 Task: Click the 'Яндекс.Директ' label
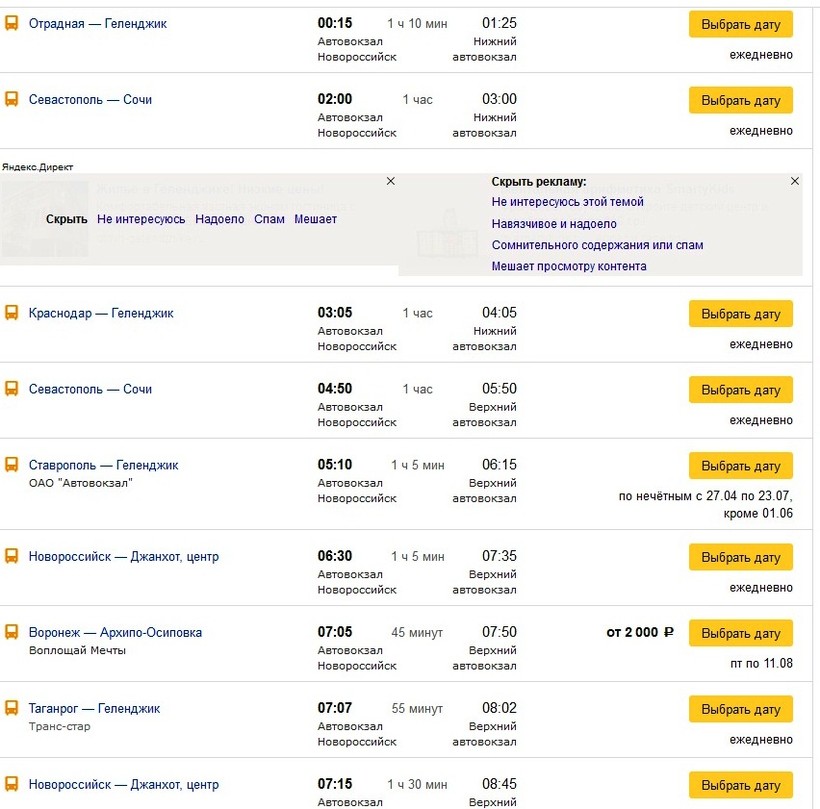37,167
